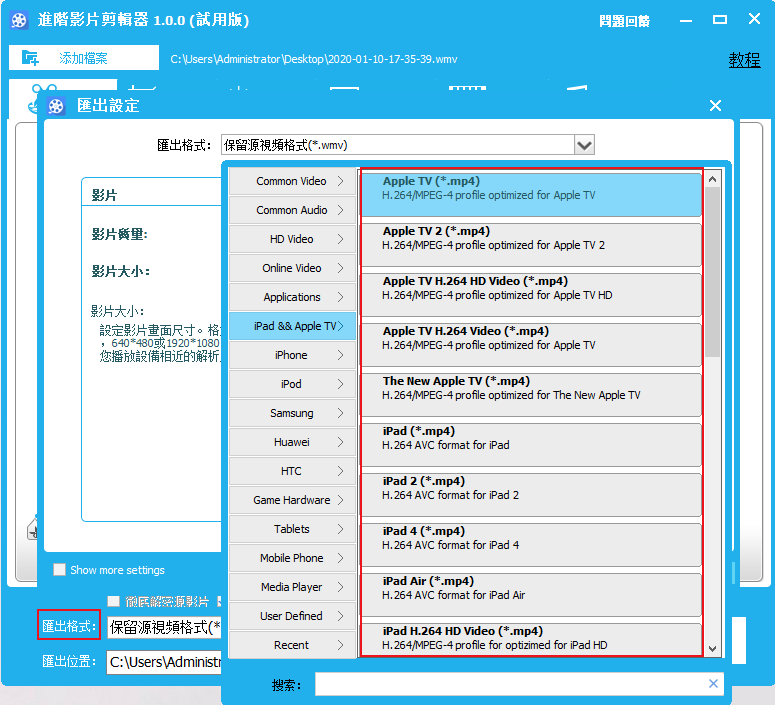
Task: Open the User Defined category
Action: point(292,616)
